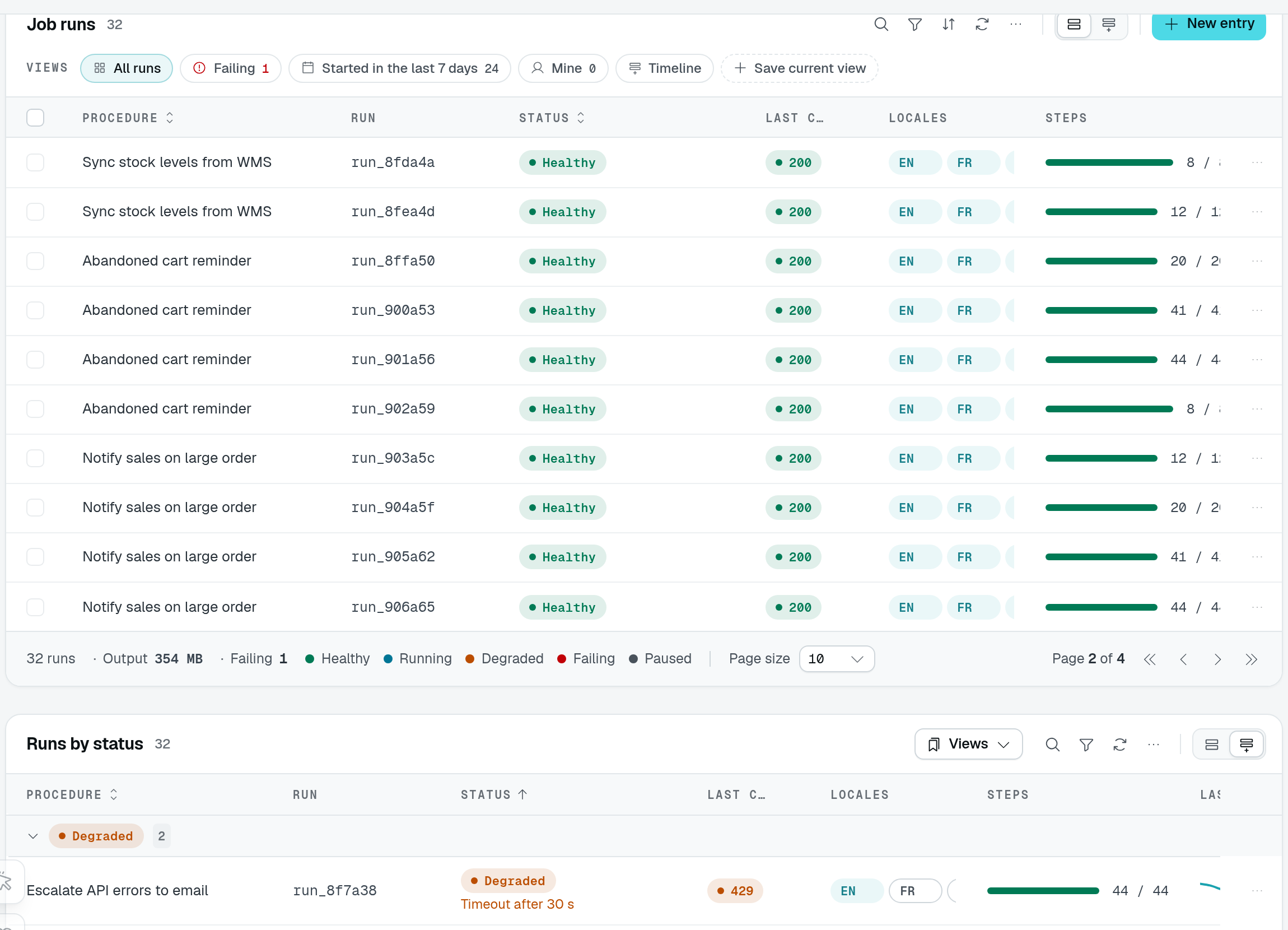Image resolution: width=1288 pixels, height=930 pixels.
Task: Check the run_901a56 row checkbox
Action: click(35, 360)
